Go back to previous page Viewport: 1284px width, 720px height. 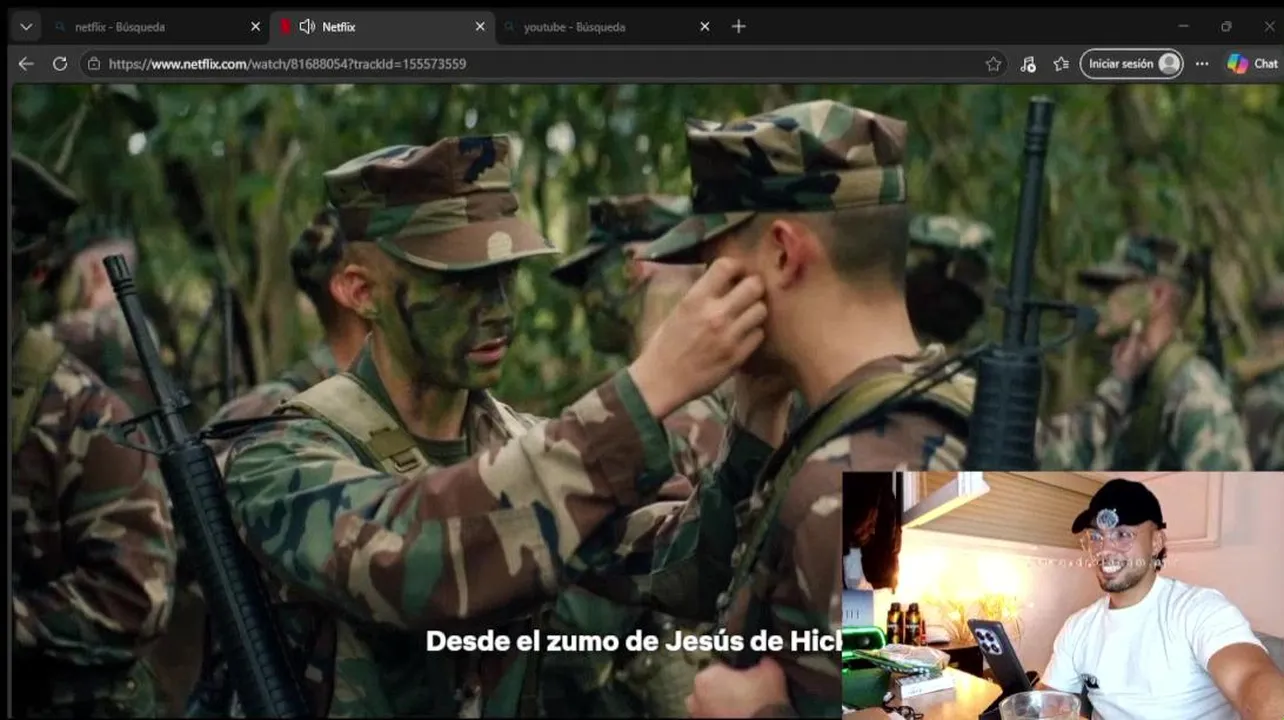coord(26,64)
